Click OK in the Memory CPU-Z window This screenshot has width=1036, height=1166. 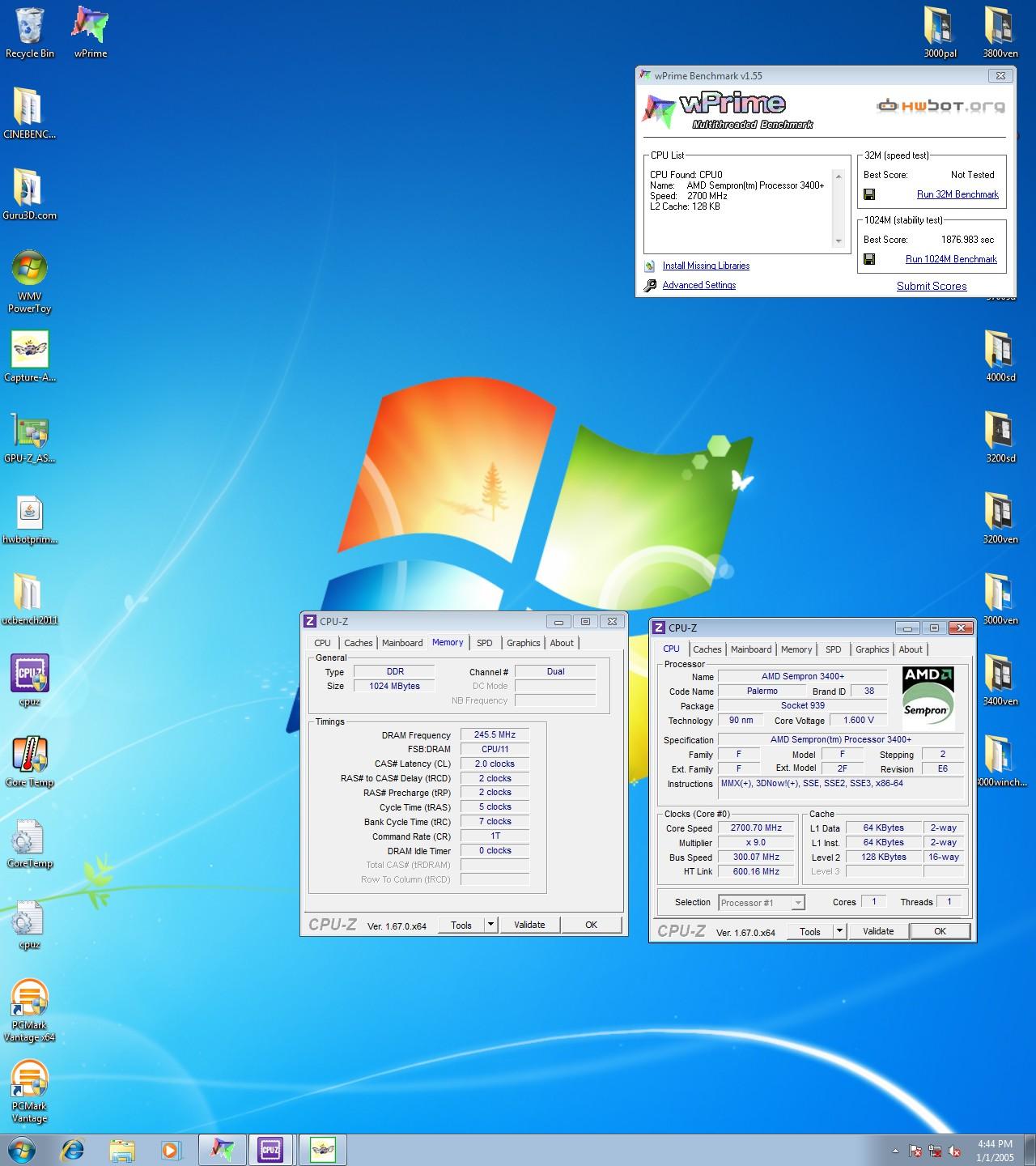pyautogui.click(x=591, y=925)
